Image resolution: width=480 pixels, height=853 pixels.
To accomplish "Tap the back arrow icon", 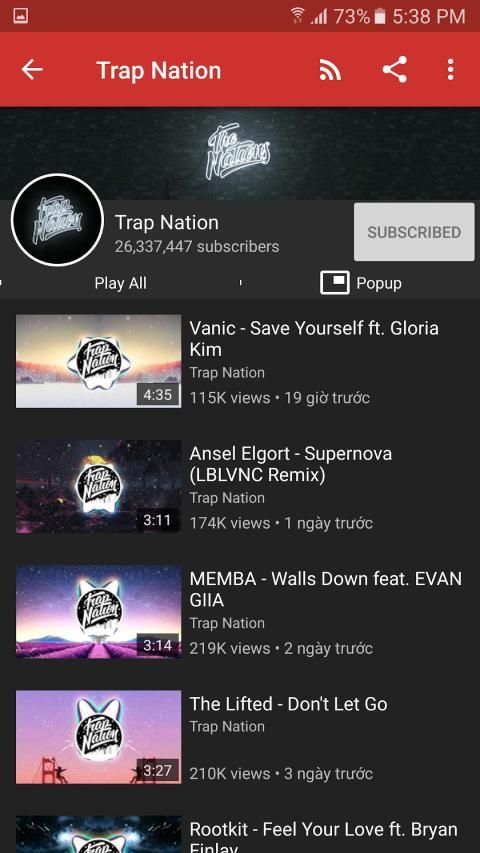I will tap(32, 70).
